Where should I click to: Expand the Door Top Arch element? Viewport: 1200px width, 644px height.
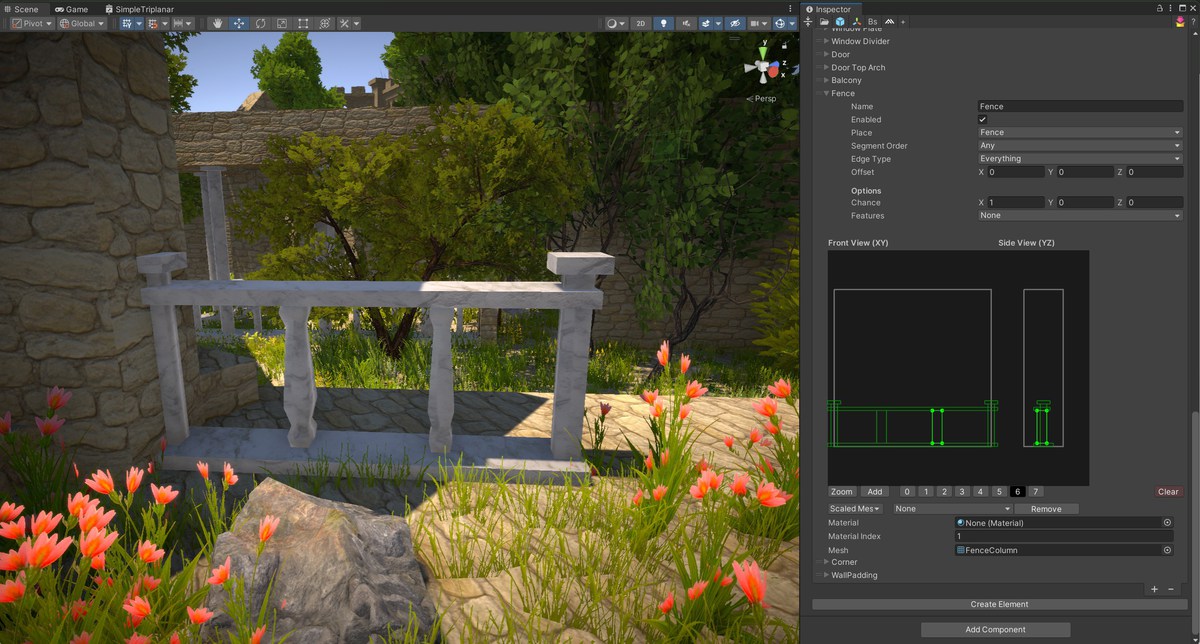coord(826,67)
